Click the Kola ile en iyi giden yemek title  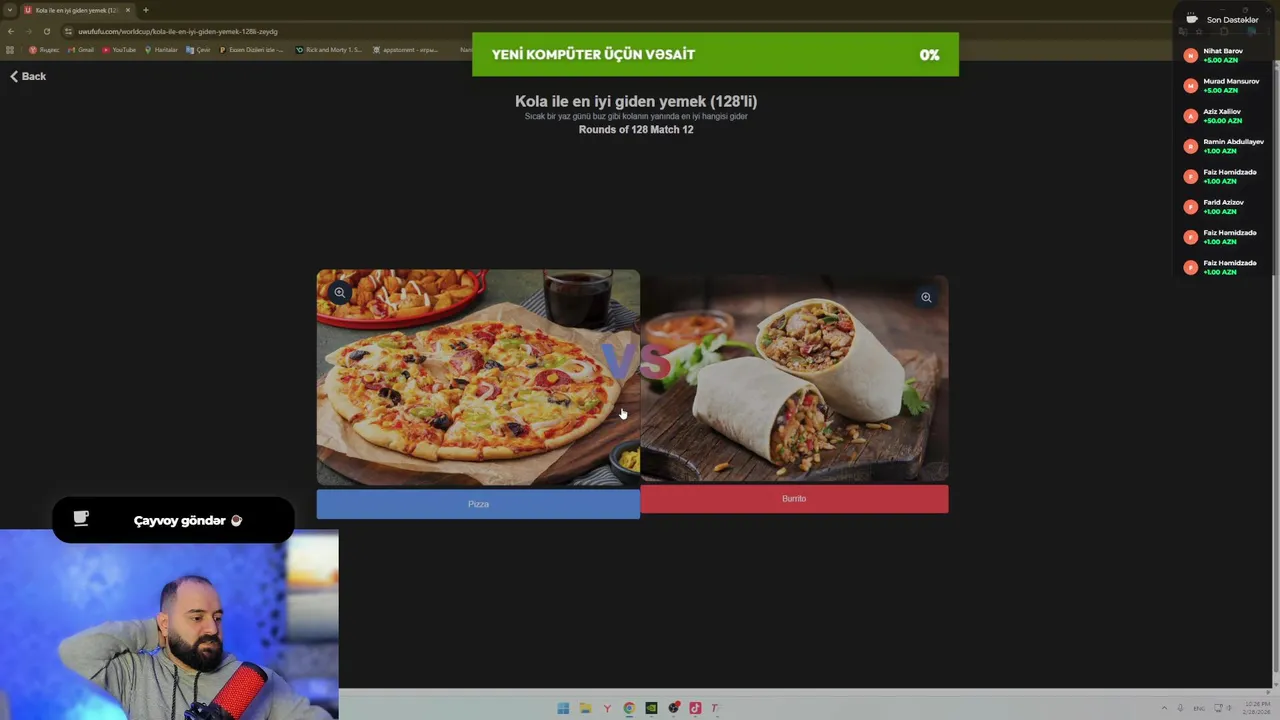pyautogui.click(x=636, y=101)
